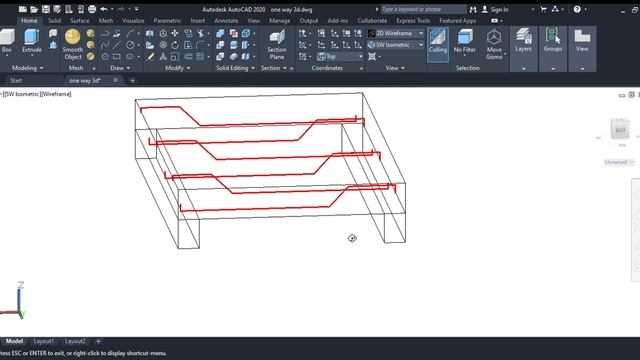
Task: Add a new drawing tab with plus button
Action: (x=132, y=80)
